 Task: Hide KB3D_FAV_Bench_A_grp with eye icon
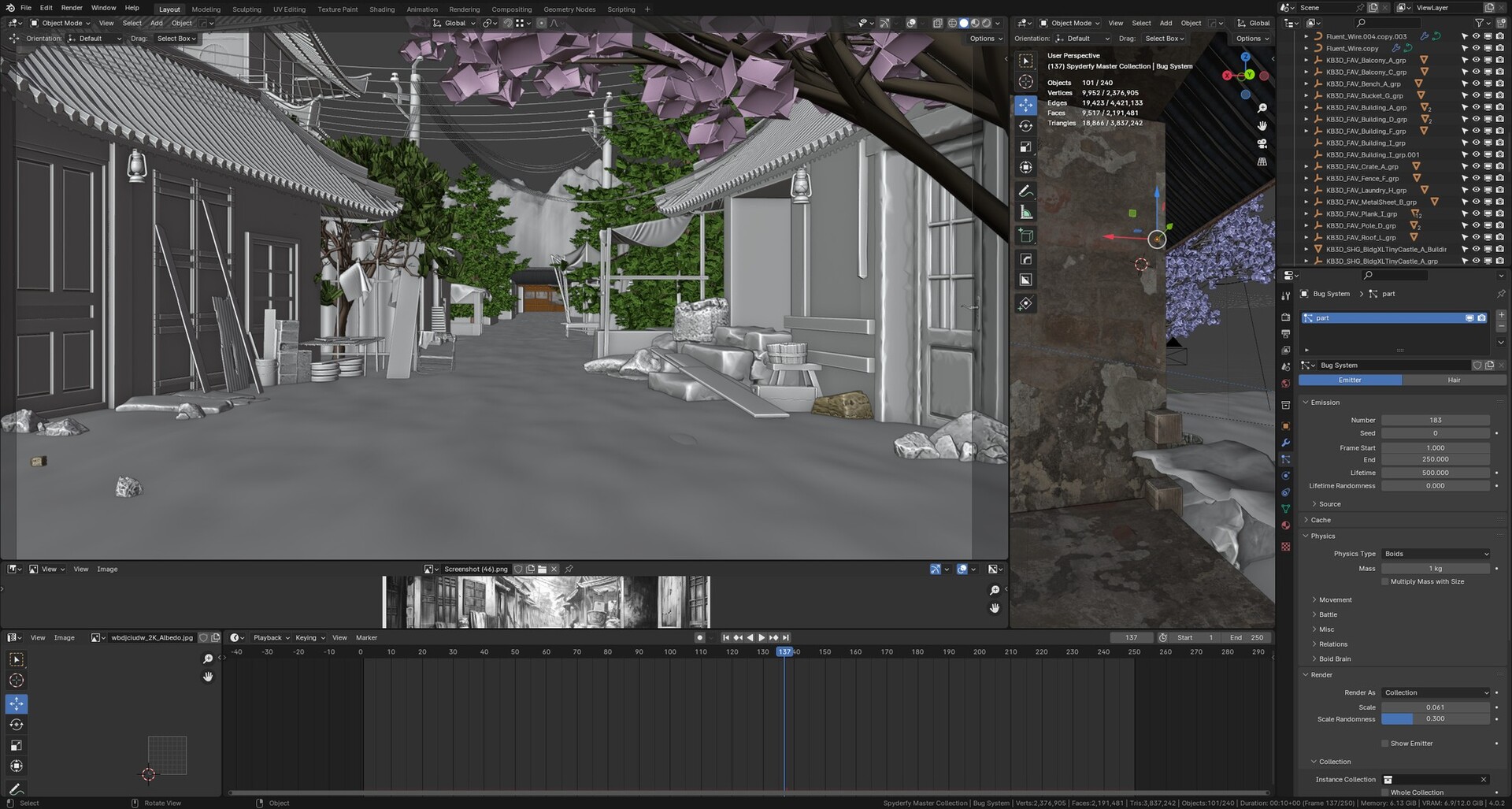[x=1476, y=83]
